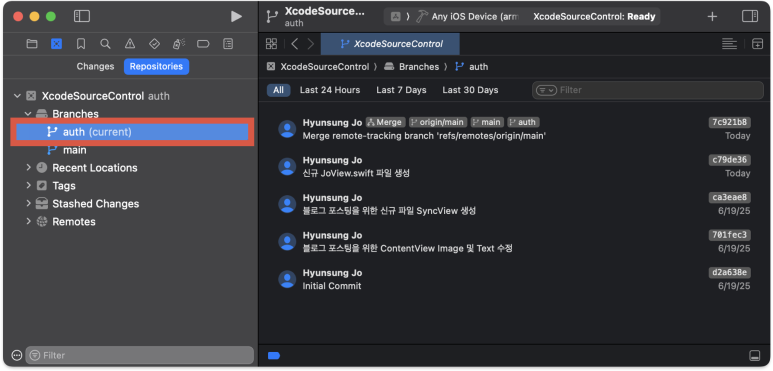Screen dimensions: 773x371
Task: Select the All time filter
Action: (x=279, y=90)
